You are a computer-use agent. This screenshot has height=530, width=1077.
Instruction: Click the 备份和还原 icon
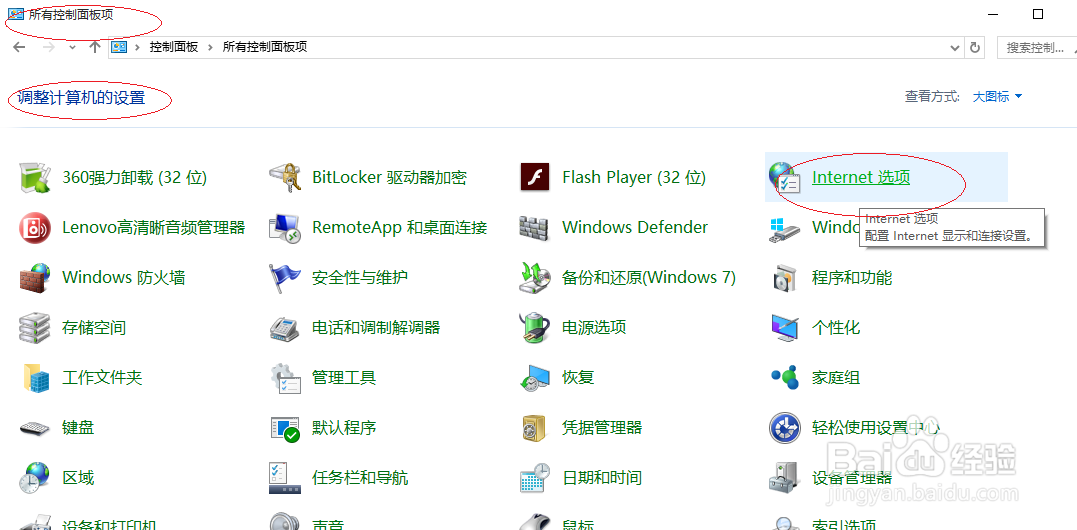pos(534,277)
